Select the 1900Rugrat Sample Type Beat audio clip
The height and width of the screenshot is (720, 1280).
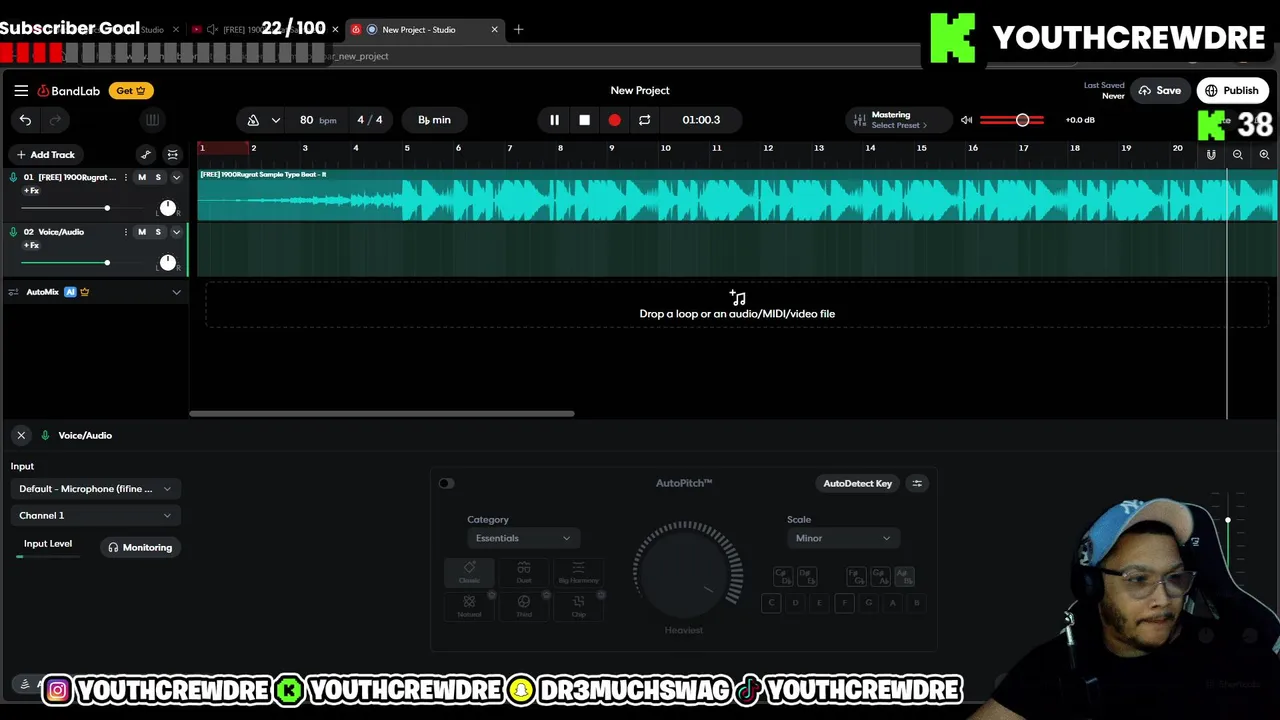[737, 196]
